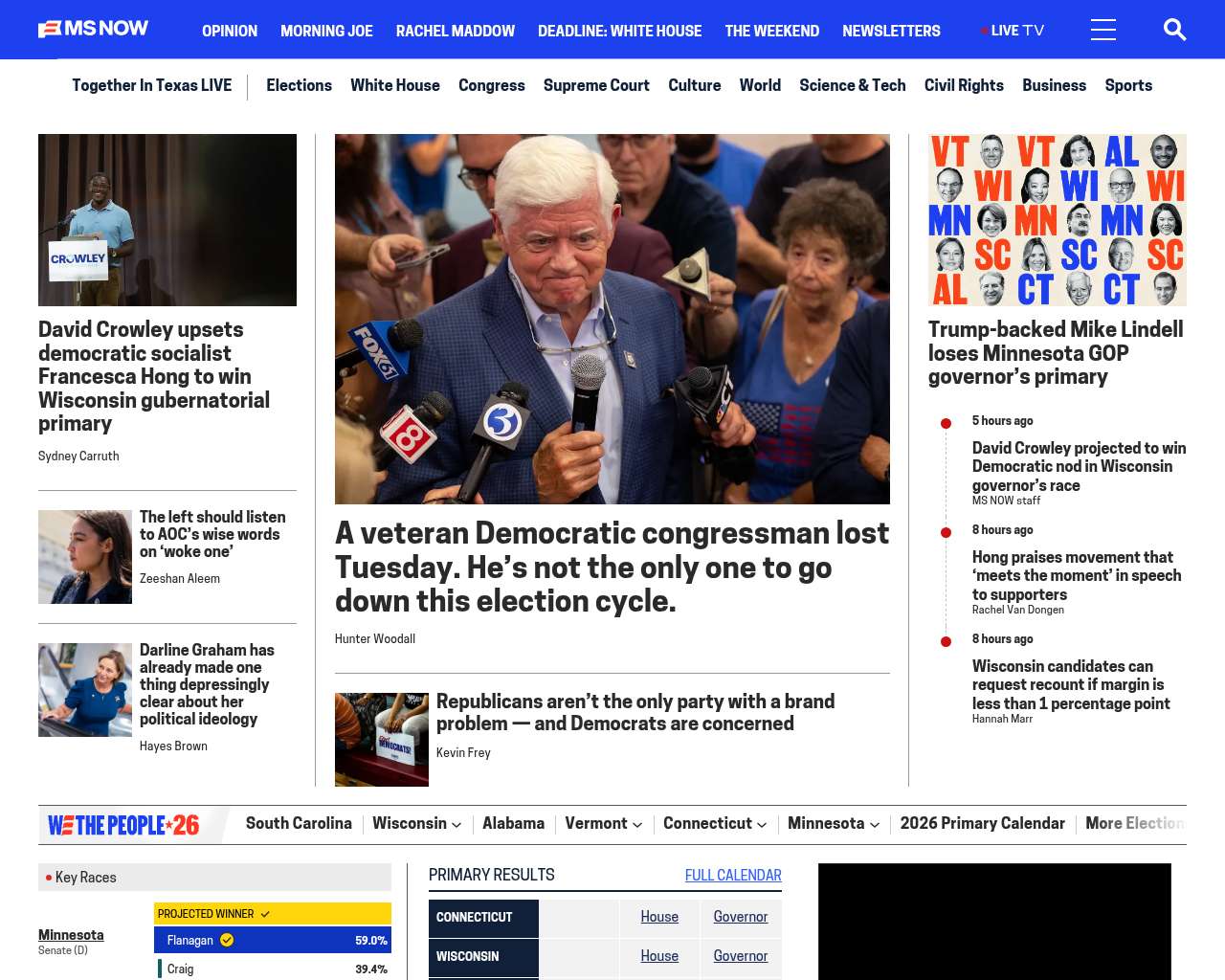
Task: Select the Sports topic
Action: click(1128, 85)
